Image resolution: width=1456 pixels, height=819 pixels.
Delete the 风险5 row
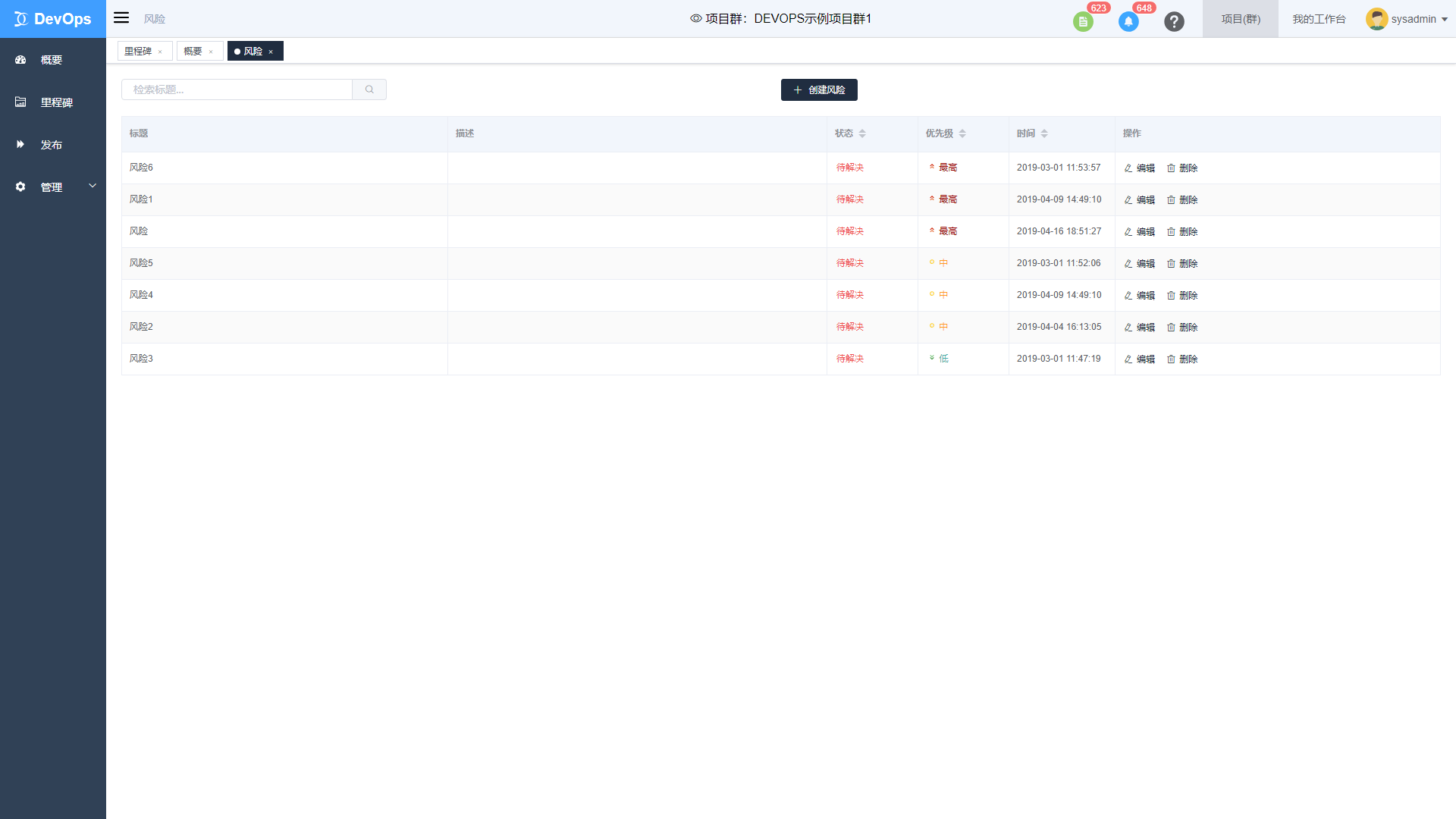coord(1182,264)
